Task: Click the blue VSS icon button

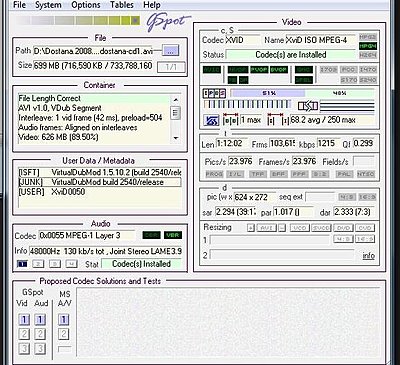Action: pos(211,120)
